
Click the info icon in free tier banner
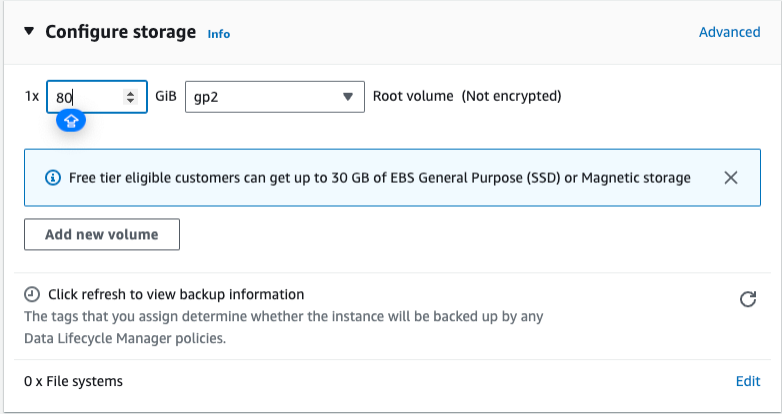point(52,178)
